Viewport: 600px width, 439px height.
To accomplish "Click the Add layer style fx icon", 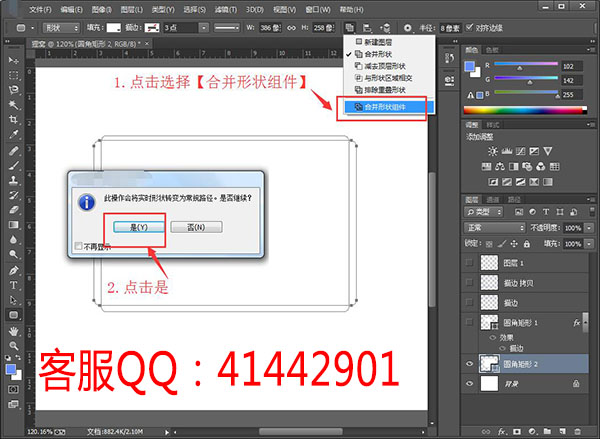I will coord(502,432).
